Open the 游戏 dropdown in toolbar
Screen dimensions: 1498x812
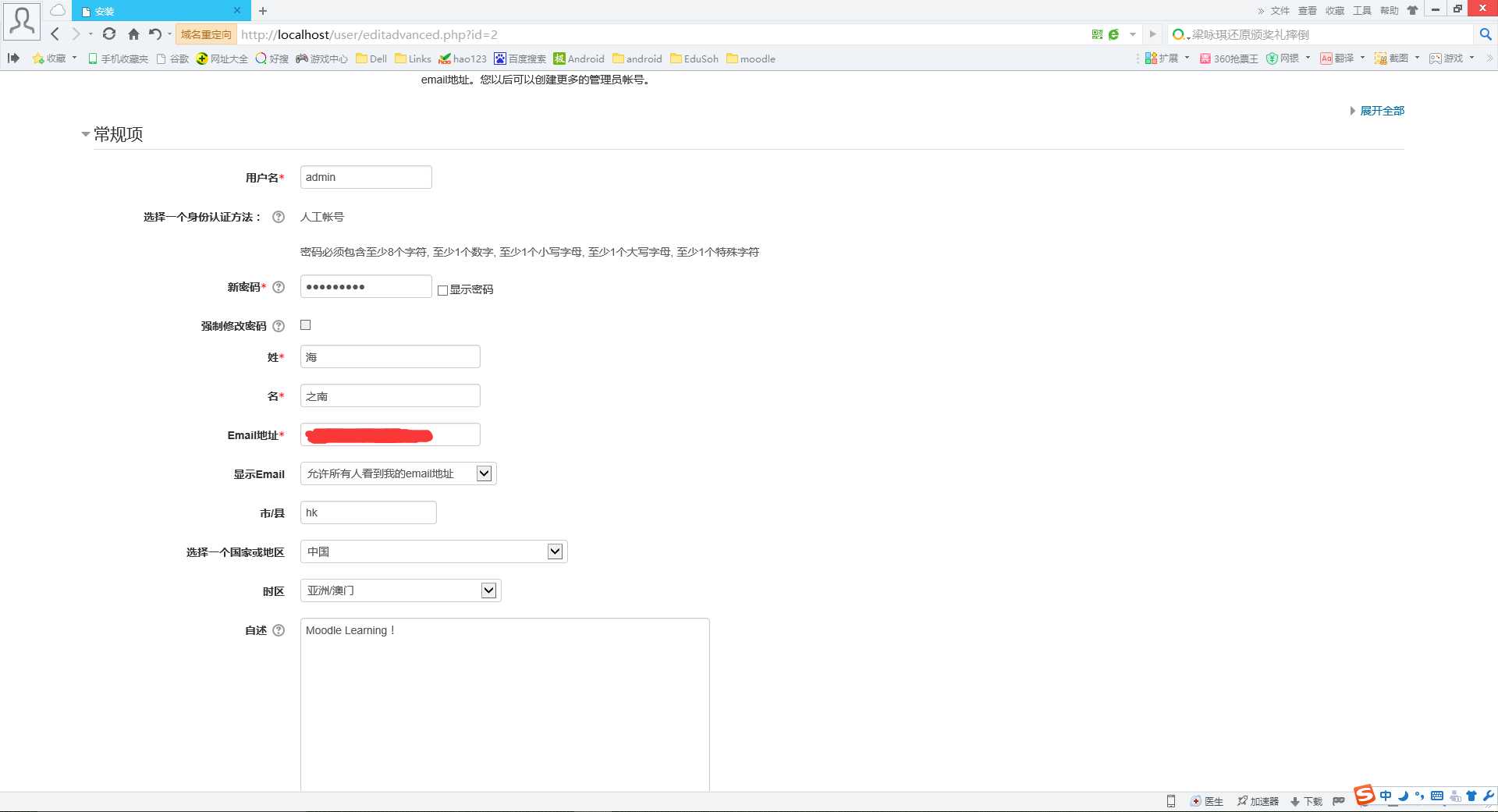pyautogui.click(x=1452, y=59)
